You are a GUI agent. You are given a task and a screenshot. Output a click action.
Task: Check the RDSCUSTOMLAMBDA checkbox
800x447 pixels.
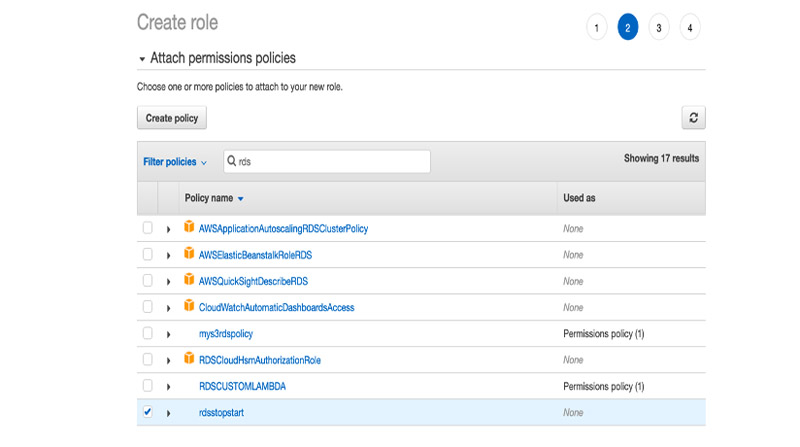147,385
